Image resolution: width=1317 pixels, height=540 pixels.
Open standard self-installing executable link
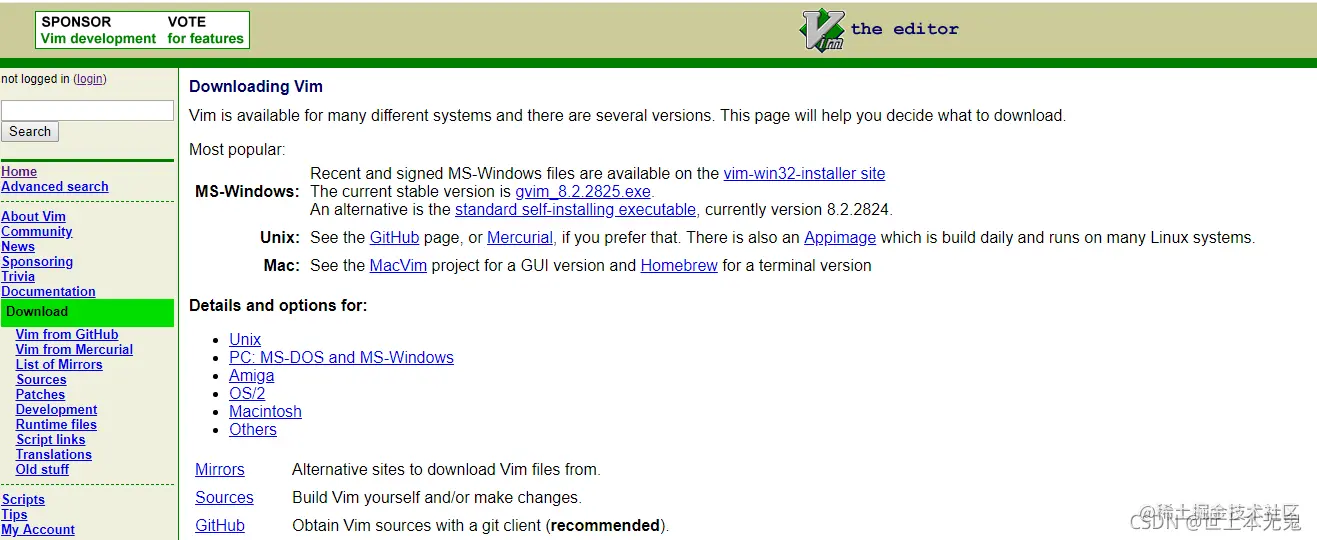pos(575,210)
